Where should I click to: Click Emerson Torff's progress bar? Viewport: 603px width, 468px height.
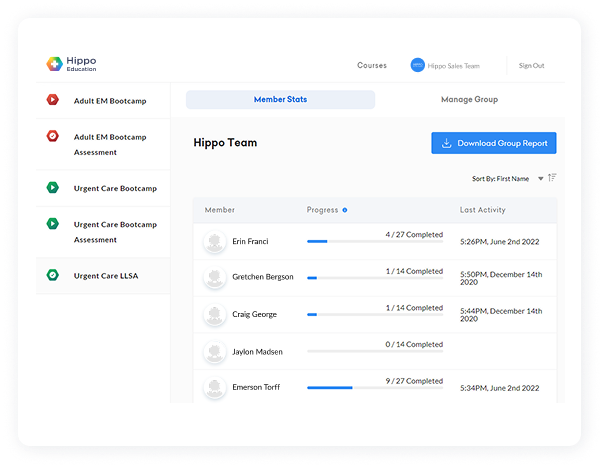pyautogui.click(x=374, y=387)
